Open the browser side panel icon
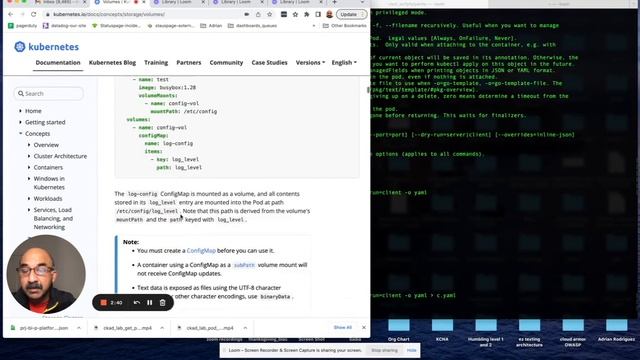The width and height of the screenshot is (640, 360). coord(318,14)
